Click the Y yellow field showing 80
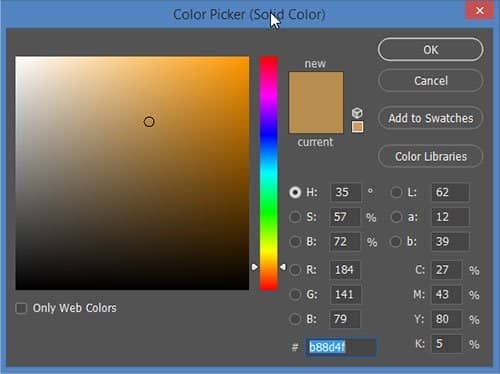 tap(447, 319)
